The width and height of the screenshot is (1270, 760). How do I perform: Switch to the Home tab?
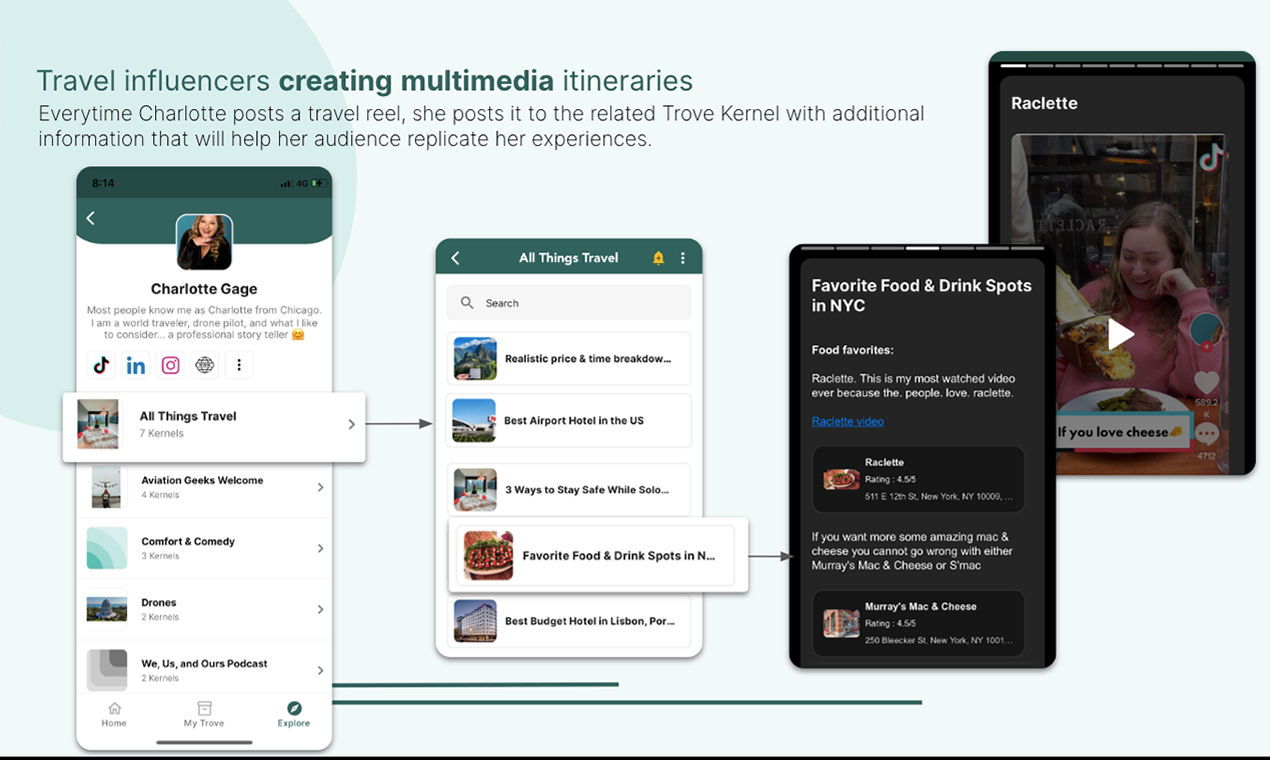click(x=114, y=714)
